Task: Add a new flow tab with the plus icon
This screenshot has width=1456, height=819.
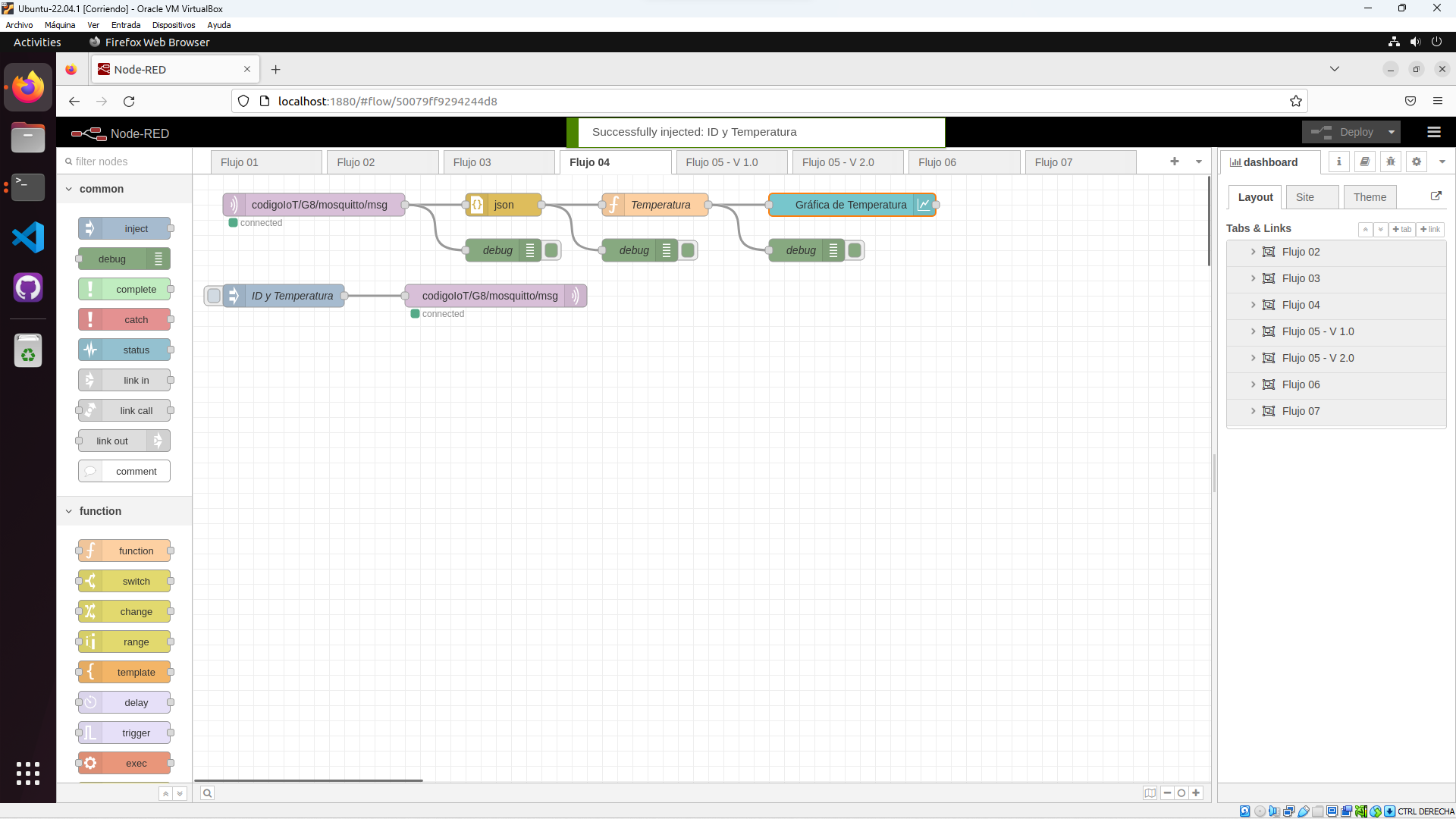Action: point(1174,162)
